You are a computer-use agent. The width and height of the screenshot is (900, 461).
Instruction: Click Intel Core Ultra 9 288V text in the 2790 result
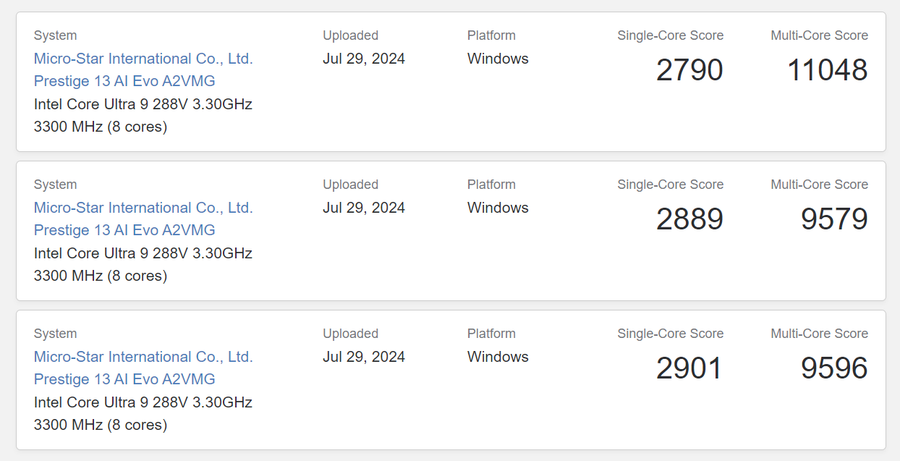[142, 104]
